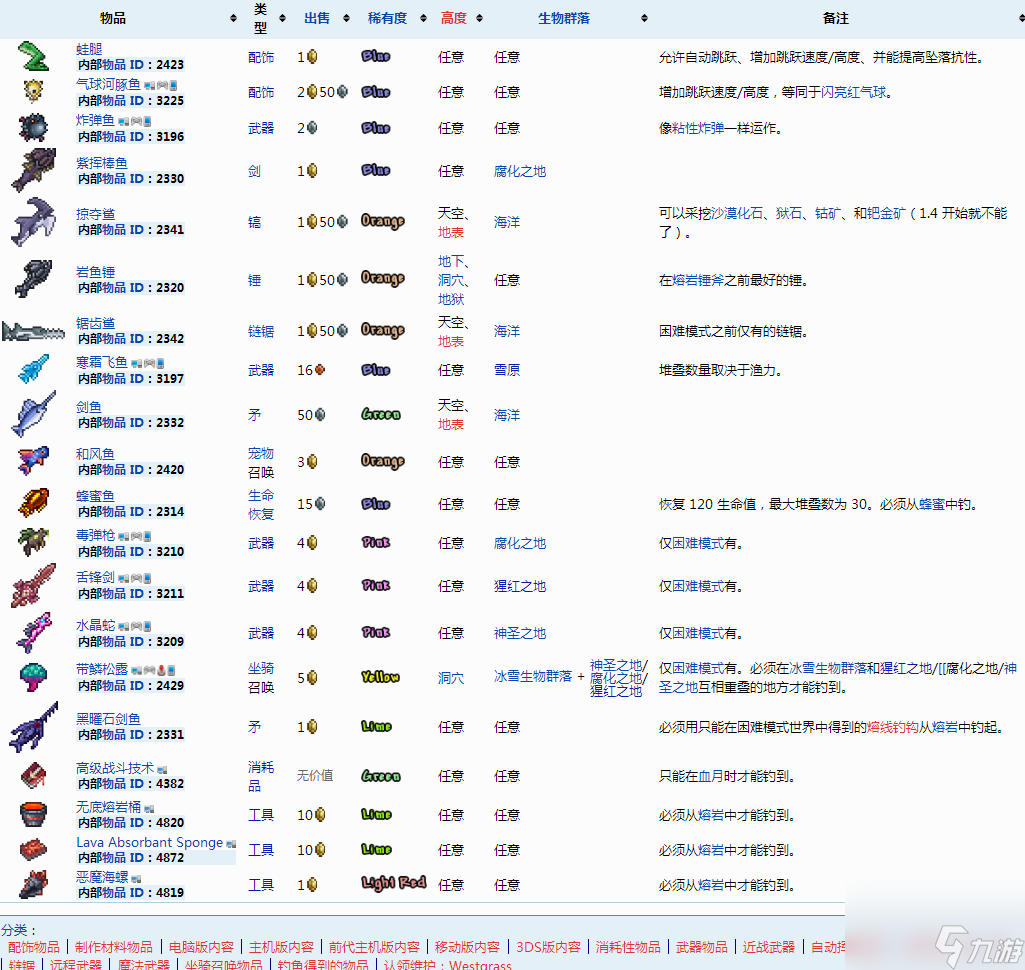Click the Demon Conch (恶魔海螺) item icon
Image resolution: width=1025 pixels, height=970 pixels.
click(x=33, y=884)
